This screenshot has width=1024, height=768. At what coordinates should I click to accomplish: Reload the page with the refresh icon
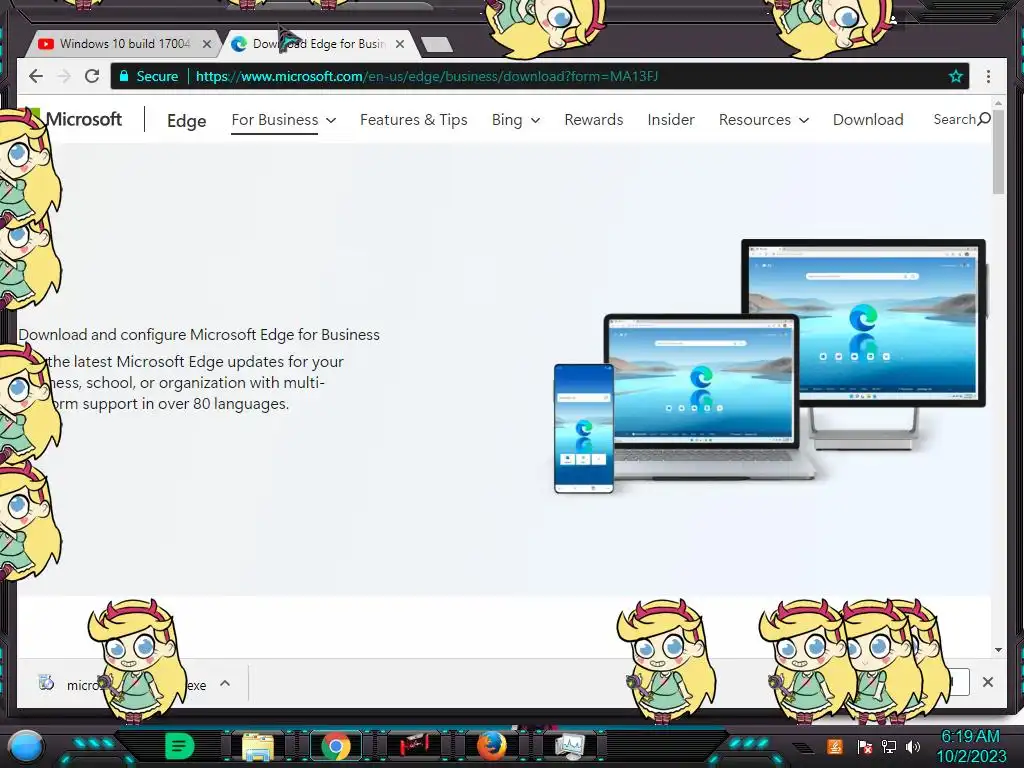(92, 76)
